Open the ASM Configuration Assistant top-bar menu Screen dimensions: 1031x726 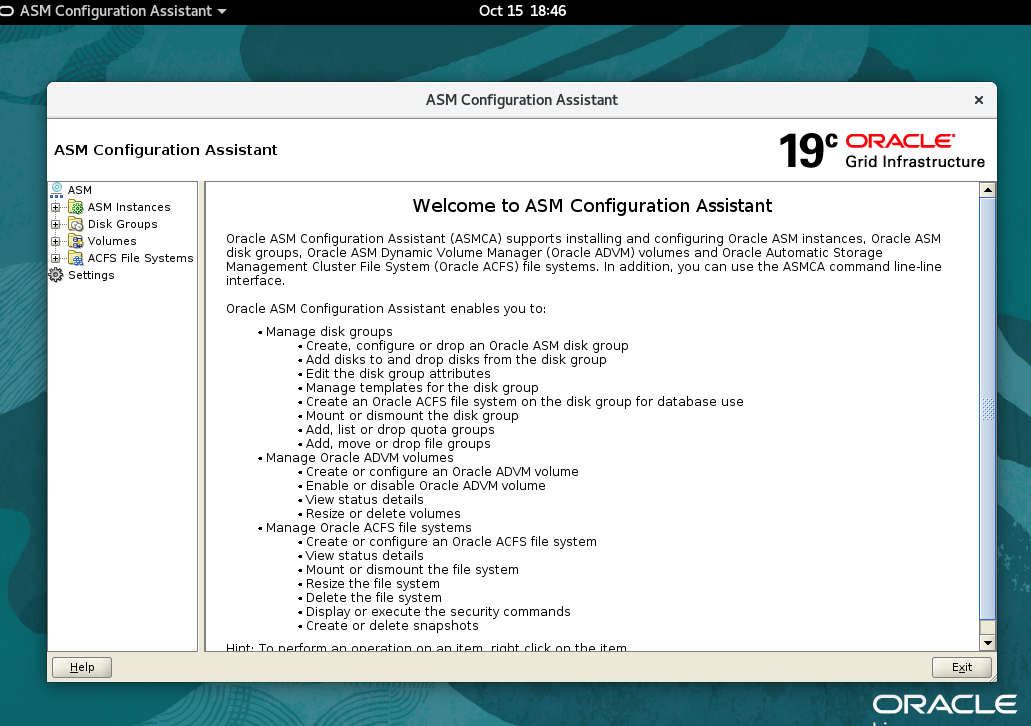pyautogui.click(x=116, y=11)
